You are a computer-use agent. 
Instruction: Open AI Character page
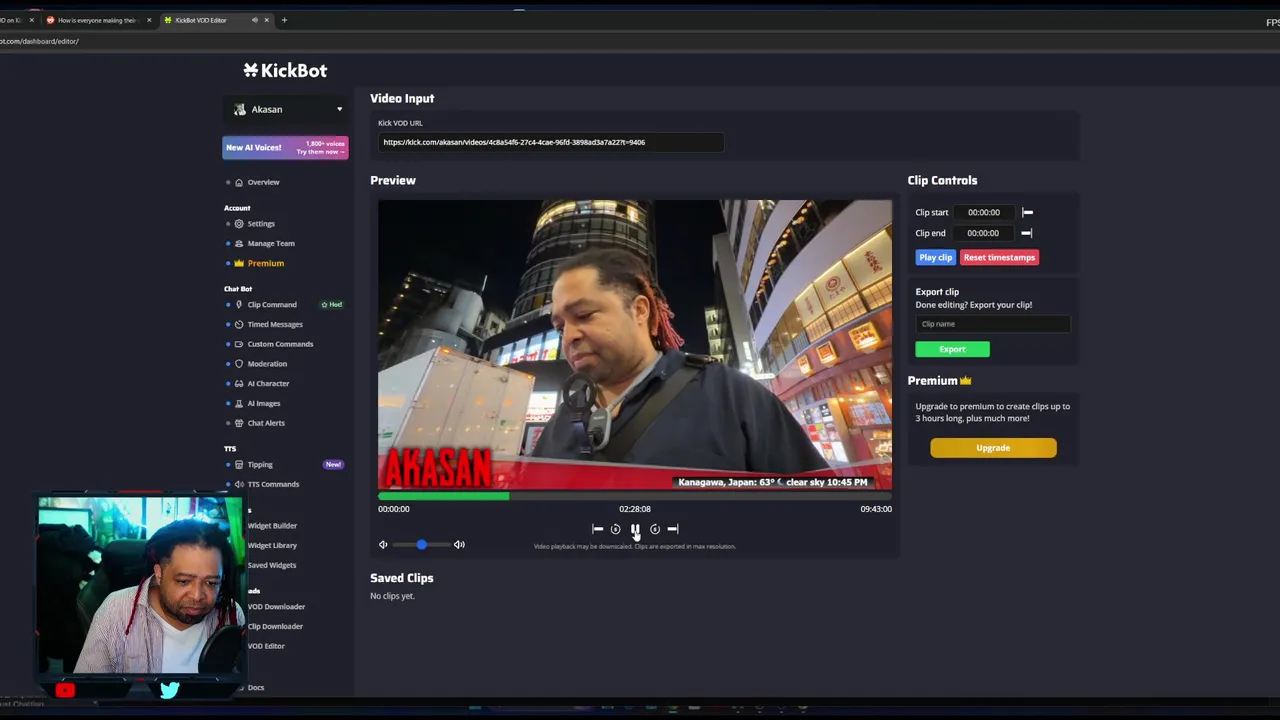click(x=268, y=383)
